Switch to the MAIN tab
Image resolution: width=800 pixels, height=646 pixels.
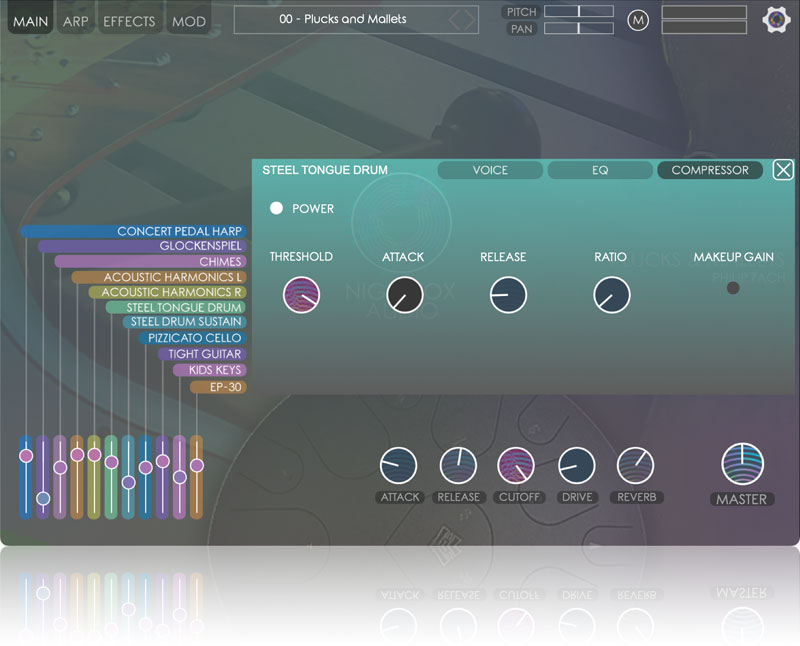[x=31, y=21]
